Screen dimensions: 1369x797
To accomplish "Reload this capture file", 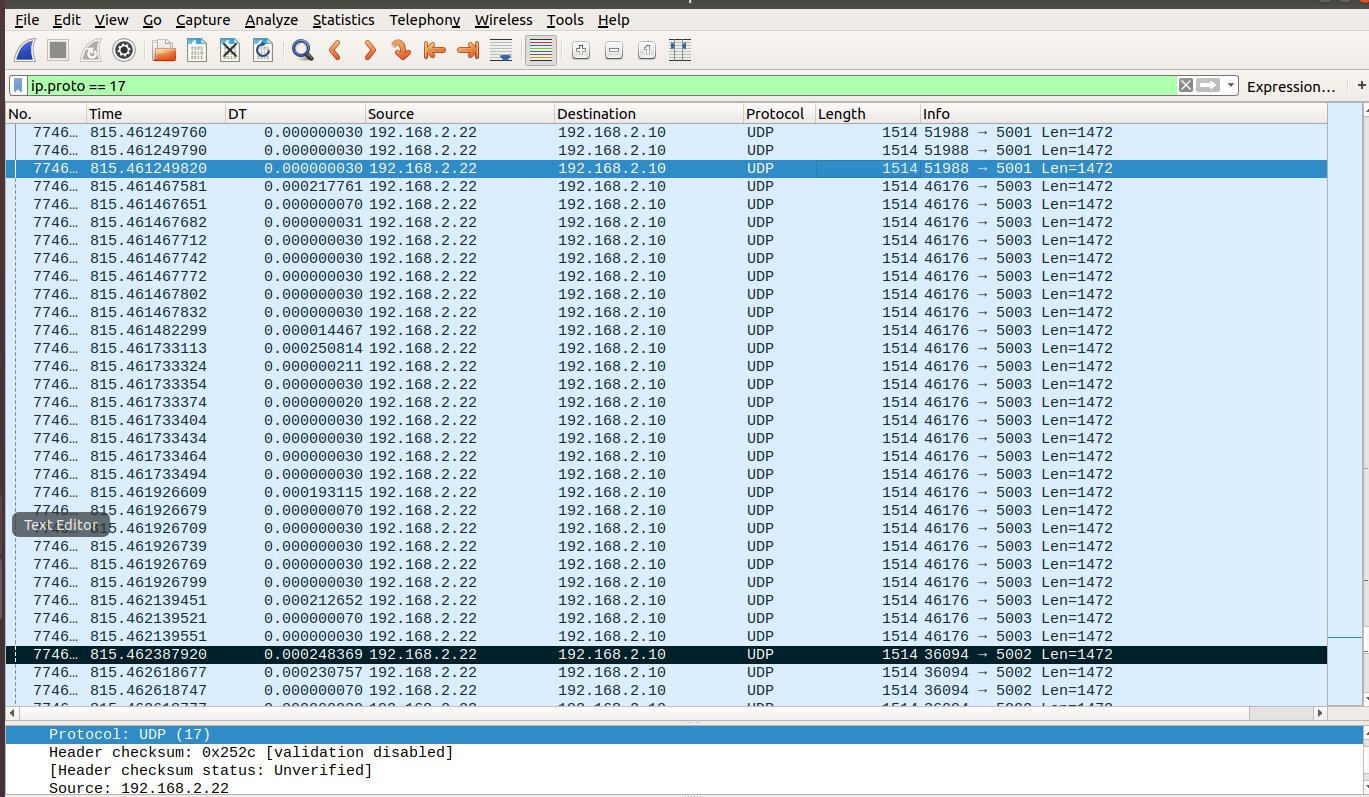I will coord(263,50).
